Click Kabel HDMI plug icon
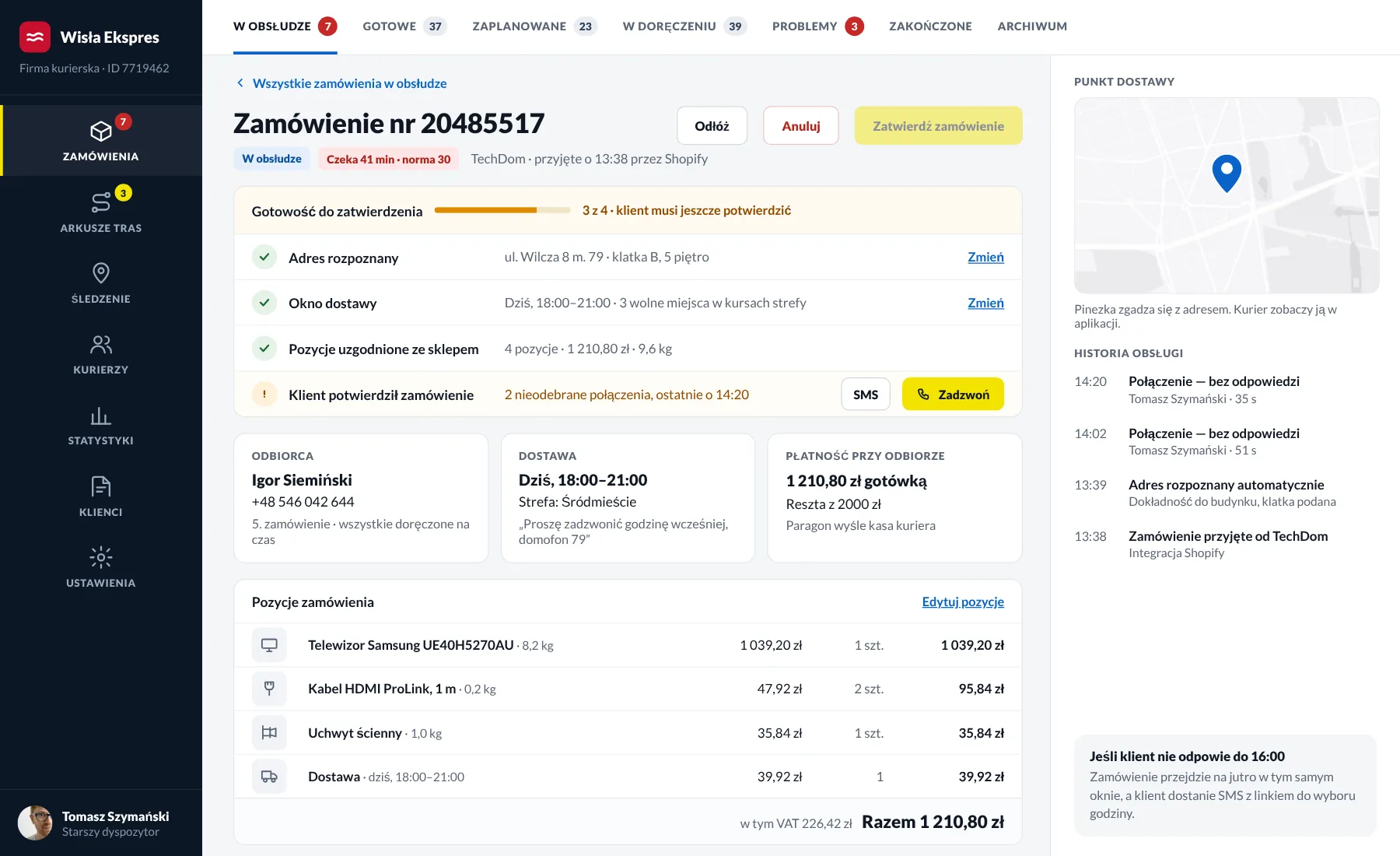 [x=269, y=689]
